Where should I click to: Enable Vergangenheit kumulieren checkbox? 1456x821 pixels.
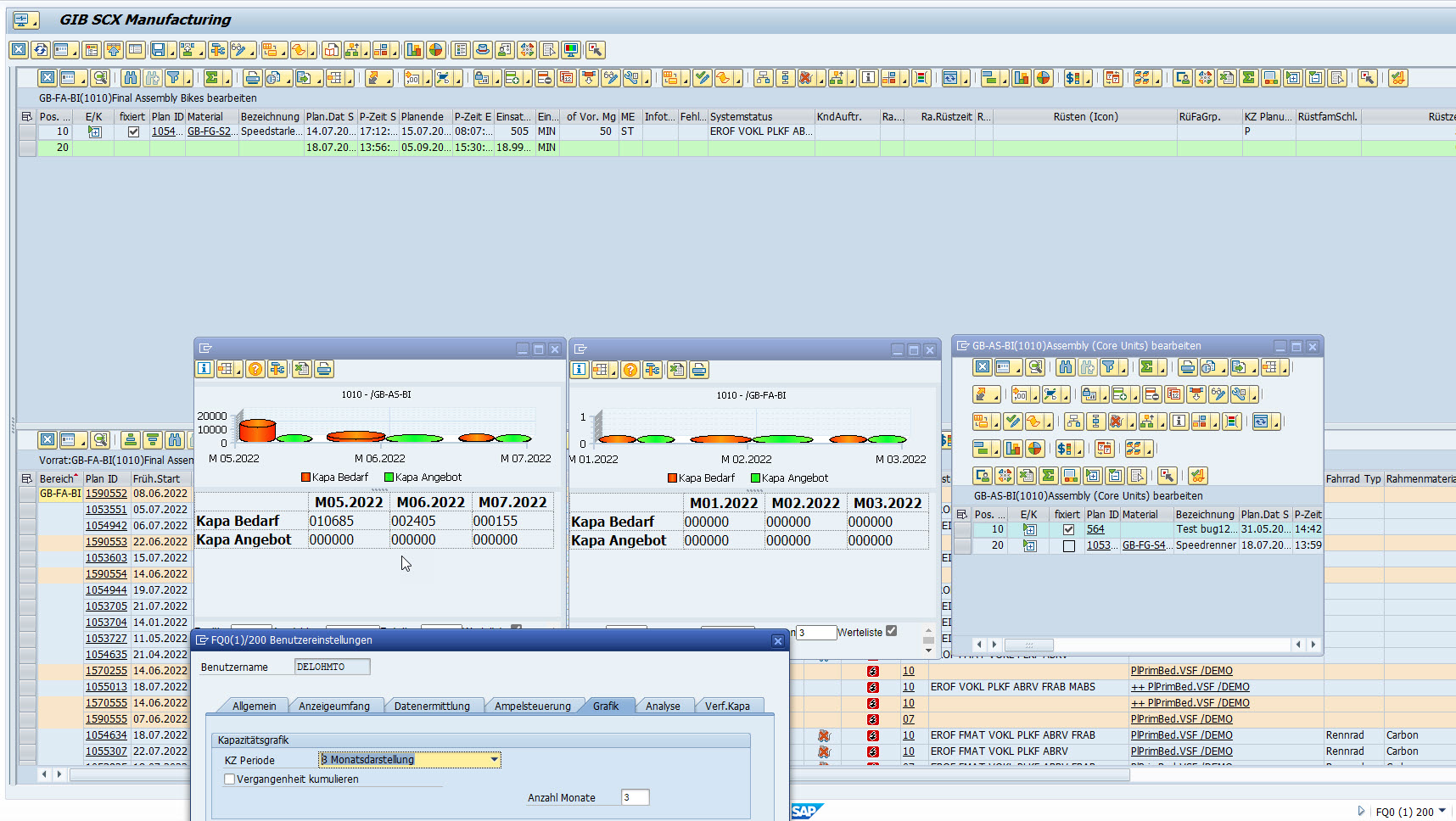229,779
